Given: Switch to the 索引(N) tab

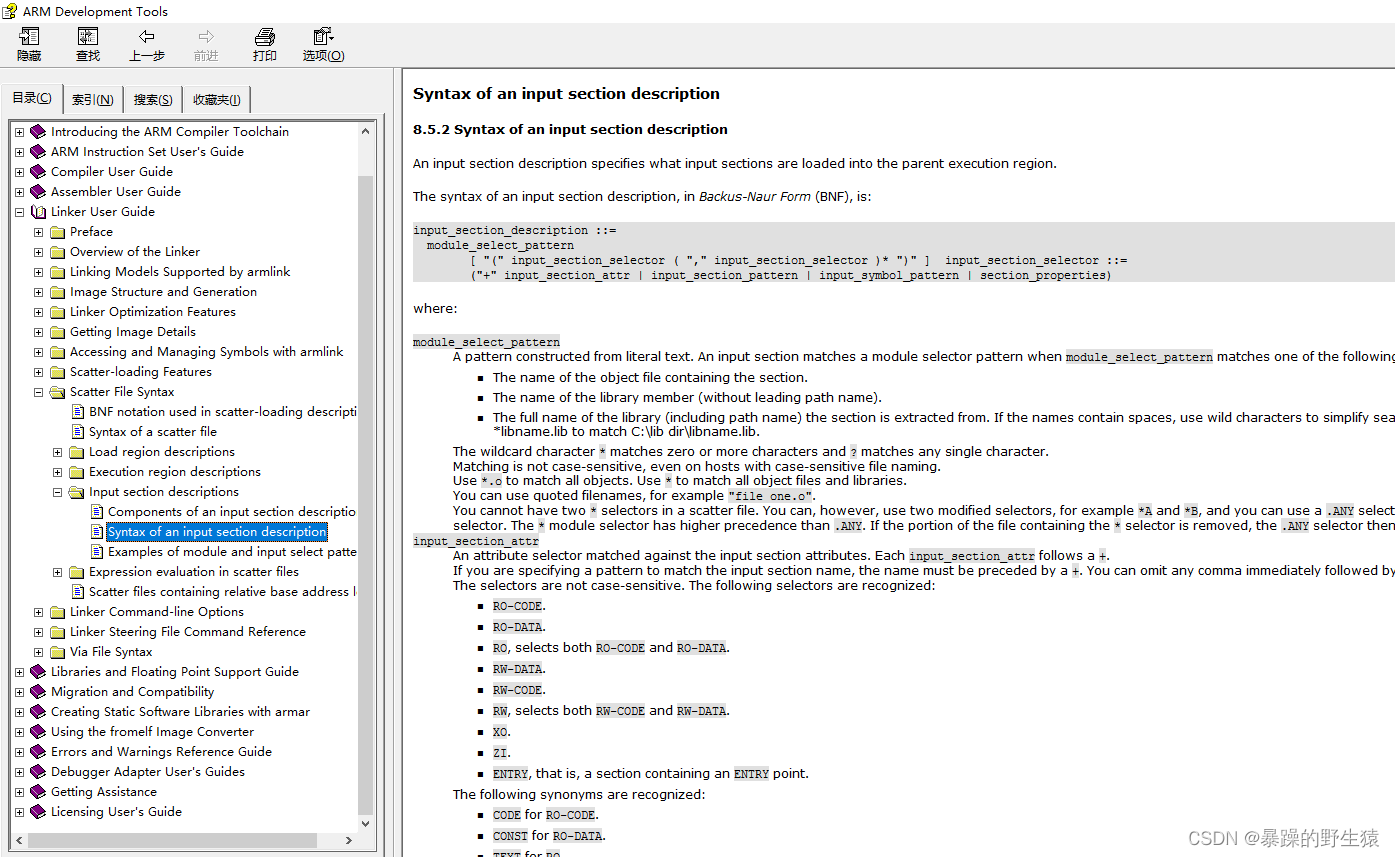Looking at the screenshot, I should pyautogui.click(x=92, y=98).
